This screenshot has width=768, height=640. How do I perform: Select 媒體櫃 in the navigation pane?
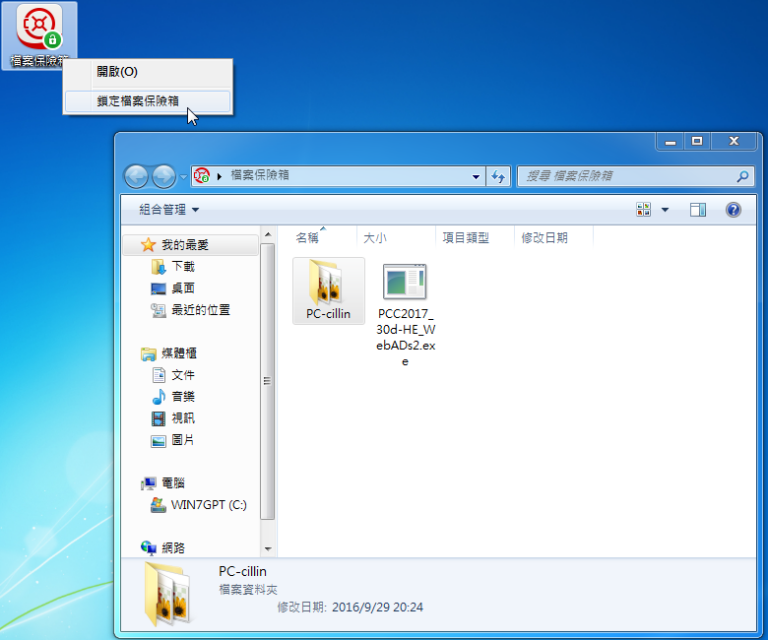179,353
